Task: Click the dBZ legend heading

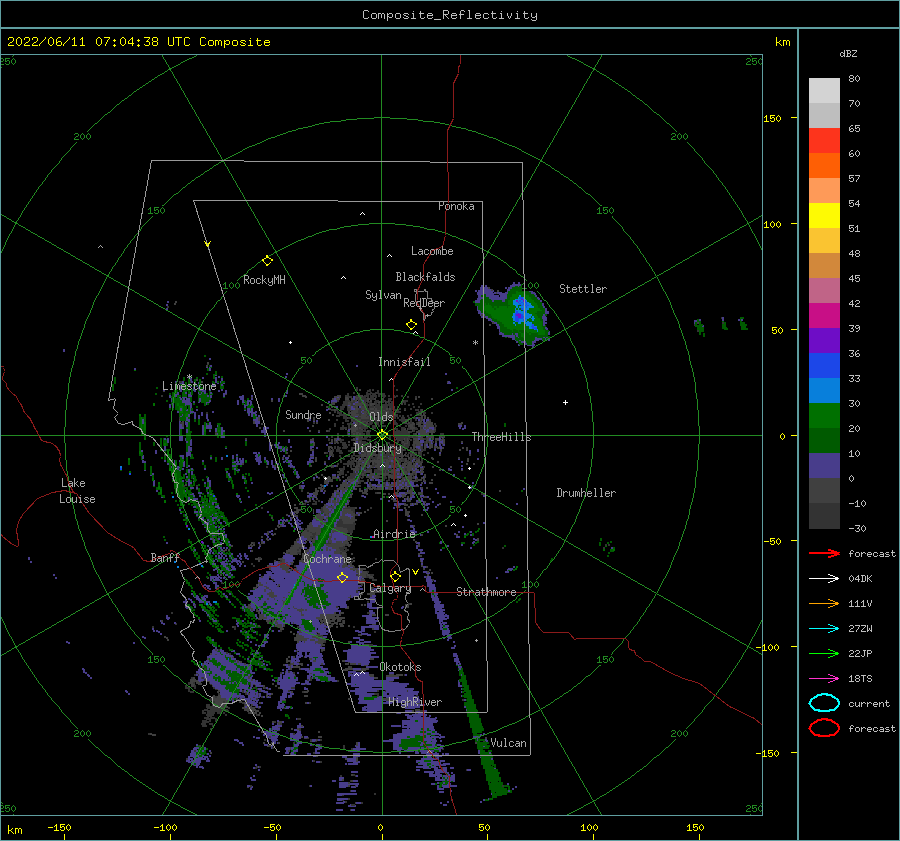Action: [x=848, y=53]
